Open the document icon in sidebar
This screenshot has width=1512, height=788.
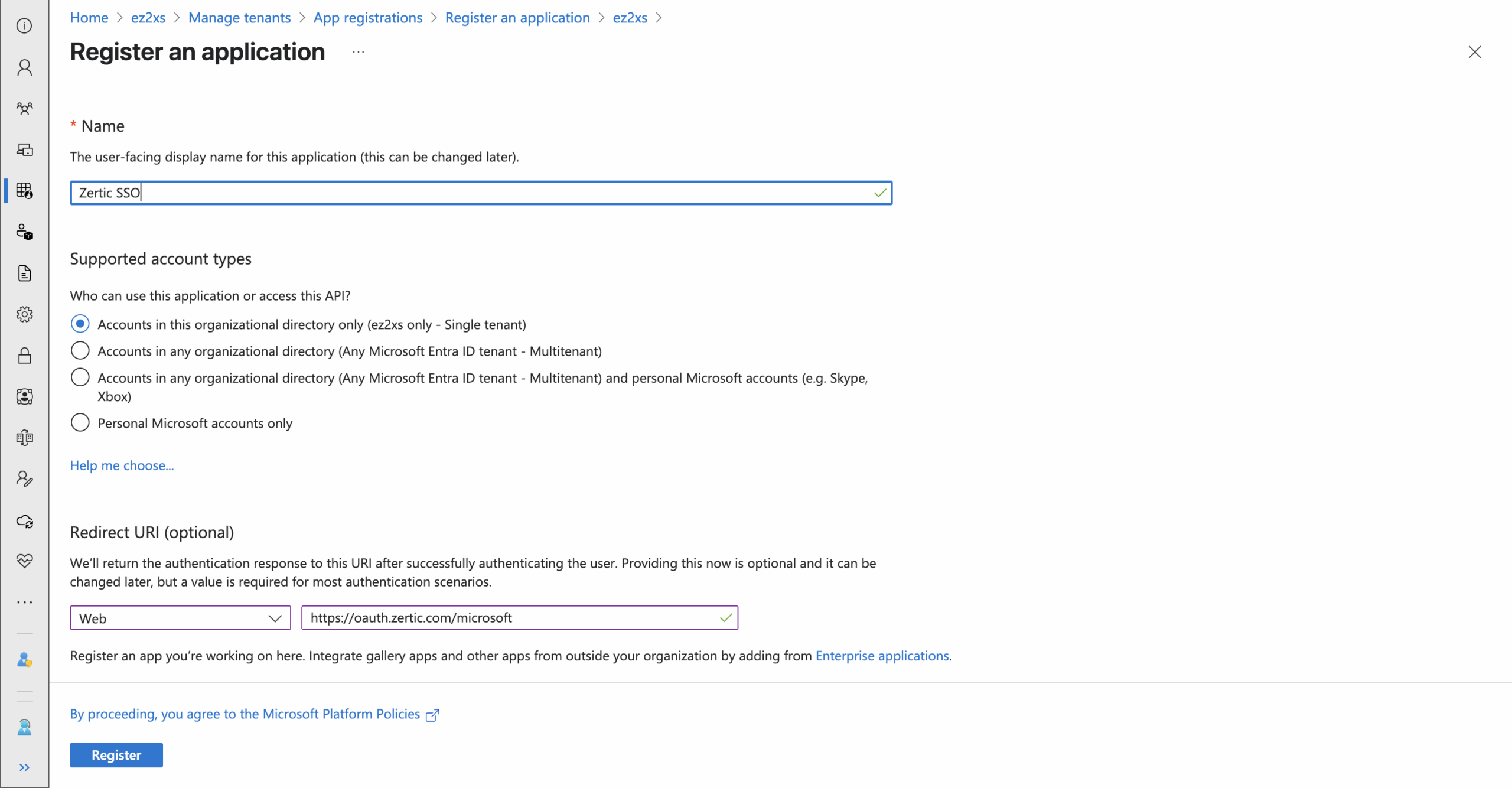coord(24,273)
